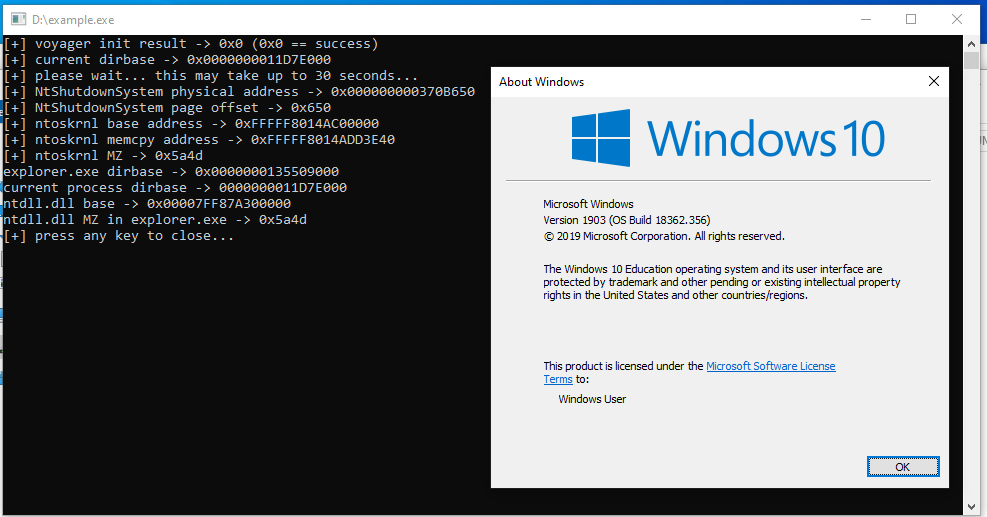987x517 pixels.
Task: Click the "Windows User" licensee name
Action: pos(592,399)
